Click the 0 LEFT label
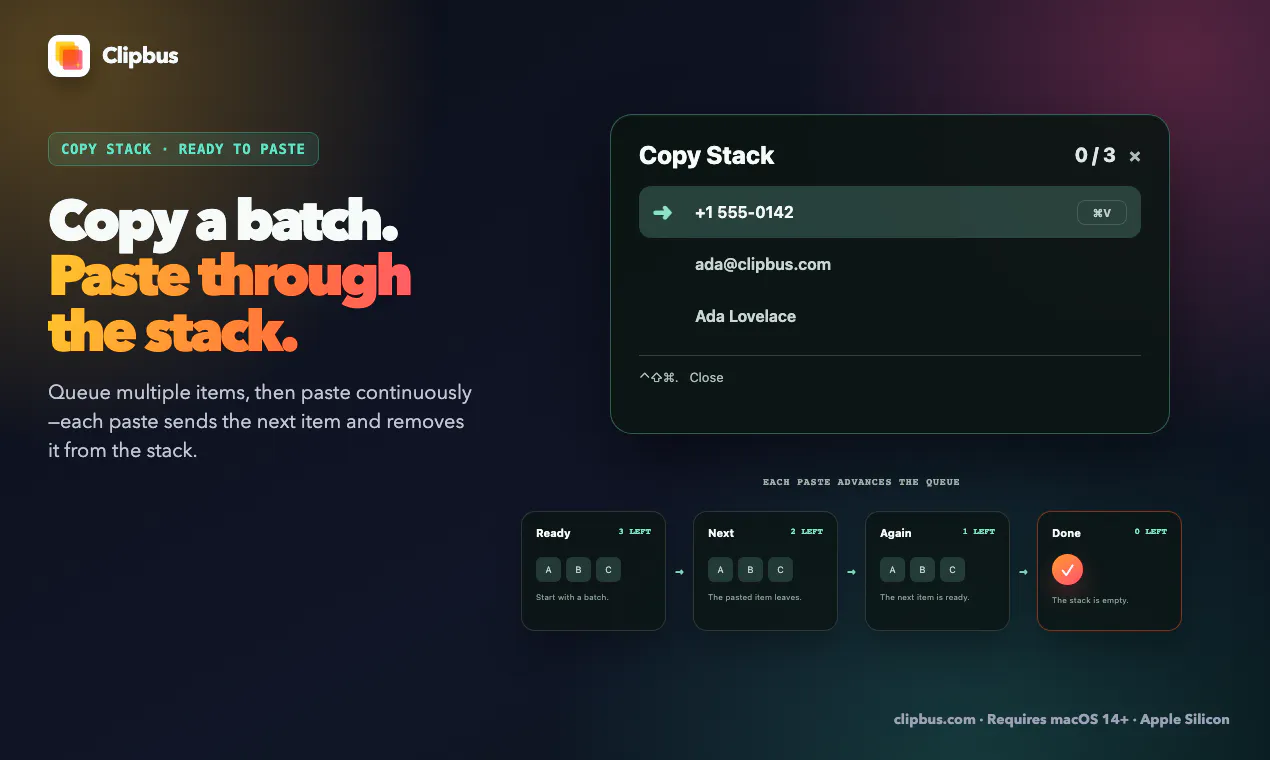This screenshot has height=760, width=1270. (x=1150, y=532)
